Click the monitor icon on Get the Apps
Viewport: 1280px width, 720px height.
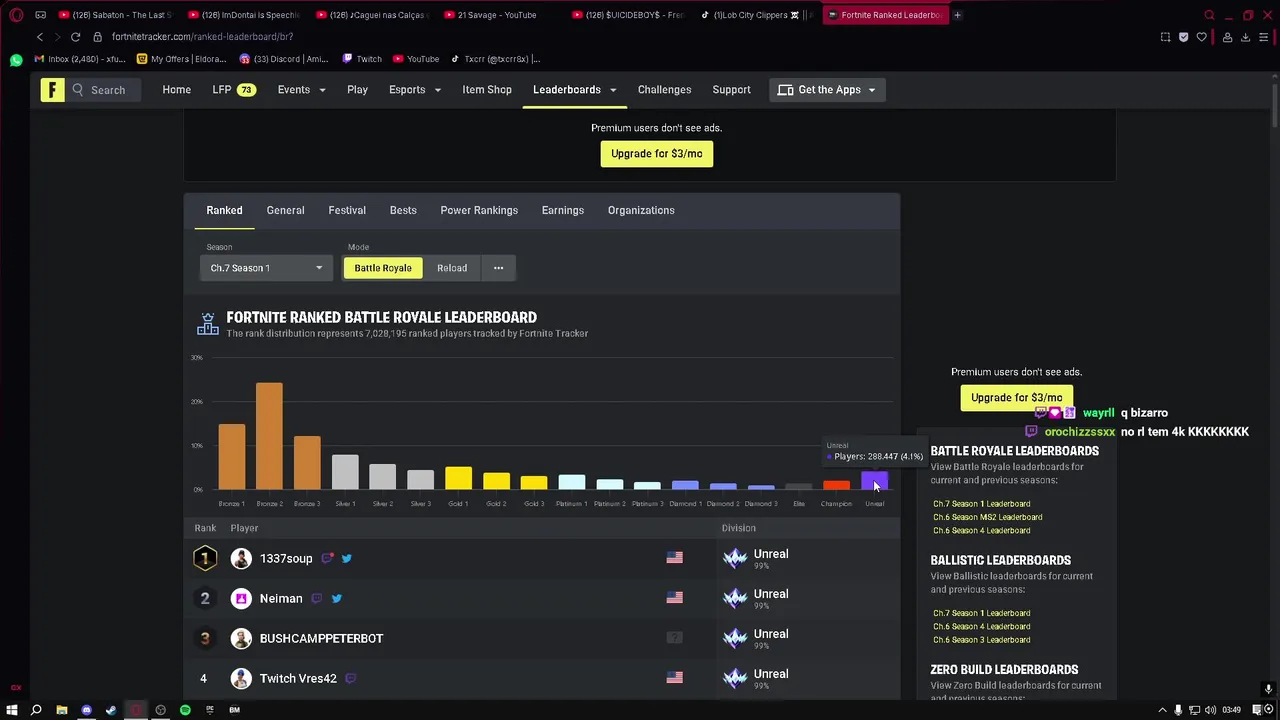point(786,90)
